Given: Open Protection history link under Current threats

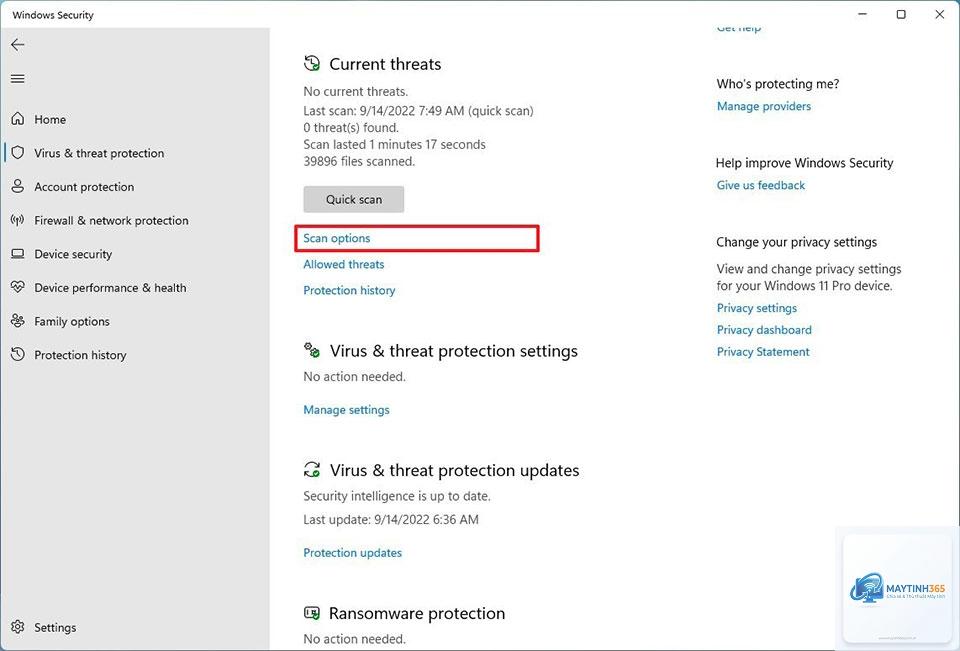Looking at the screenshot, I should click(349, 290).
